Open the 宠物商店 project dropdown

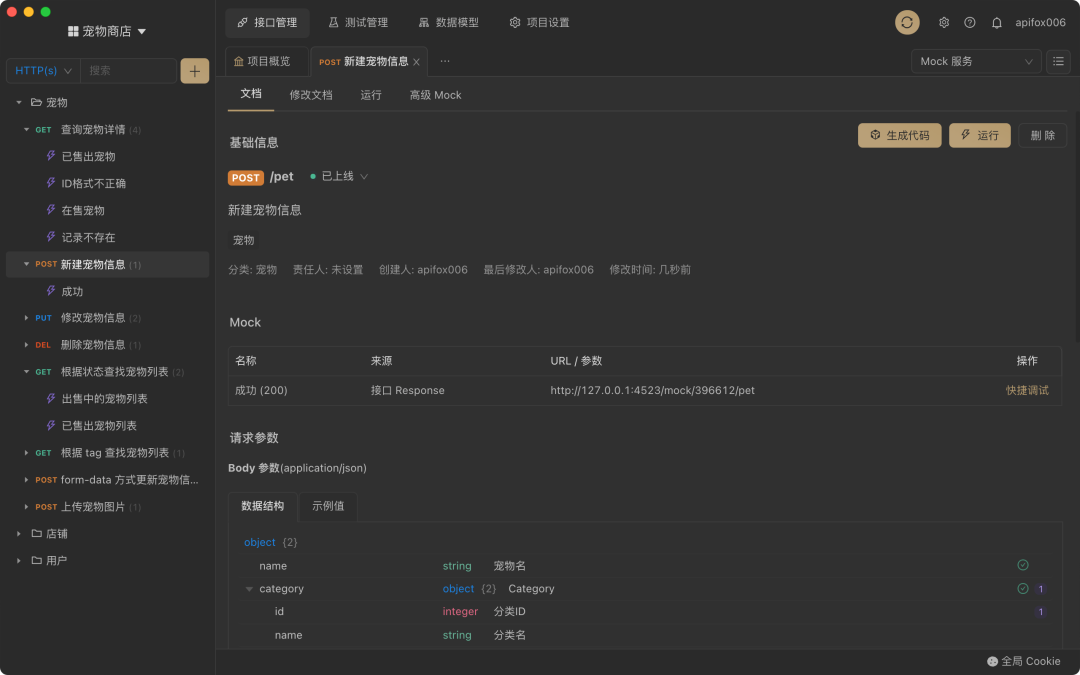[107, 32]
